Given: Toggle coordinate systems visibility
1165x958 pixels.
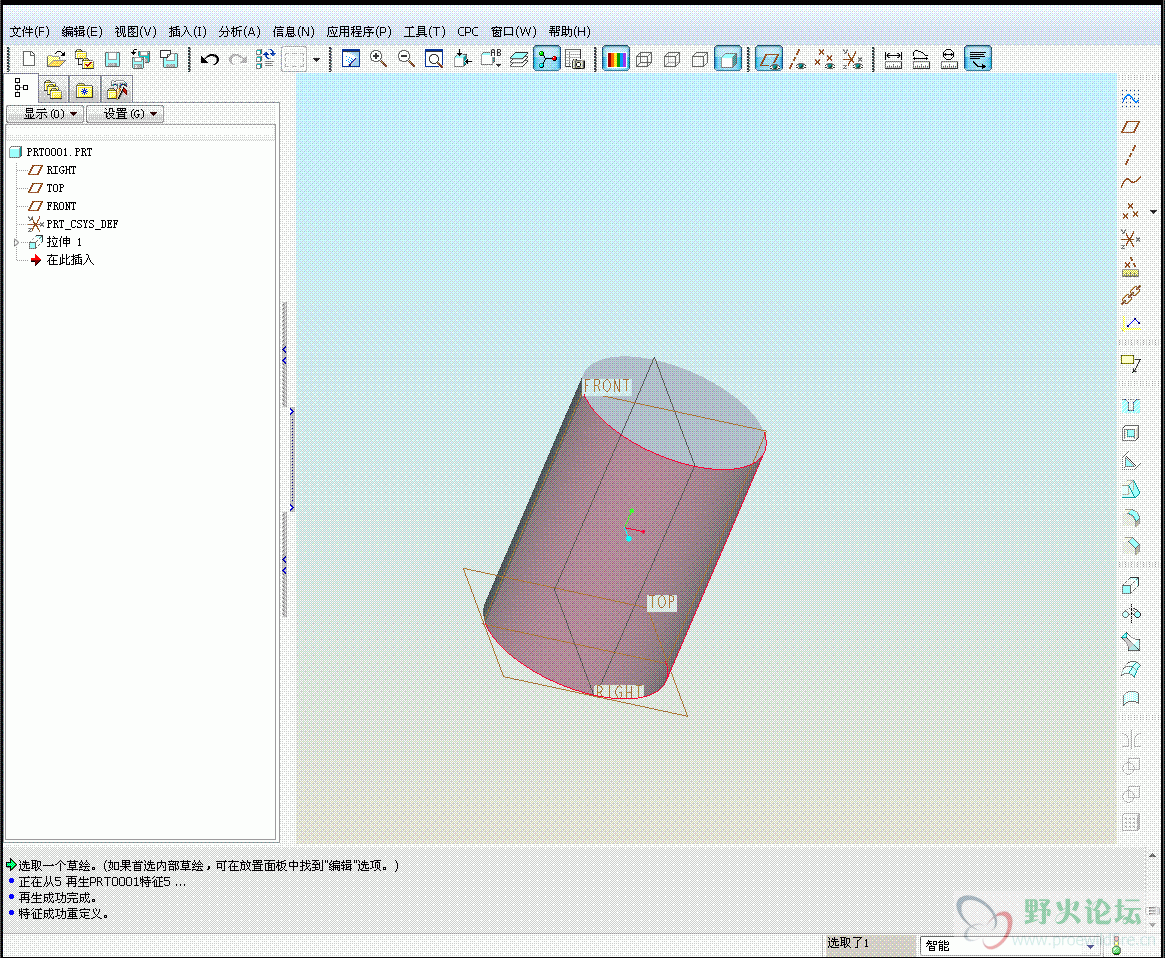Looking at the screenshot, I should click(853, 59).
